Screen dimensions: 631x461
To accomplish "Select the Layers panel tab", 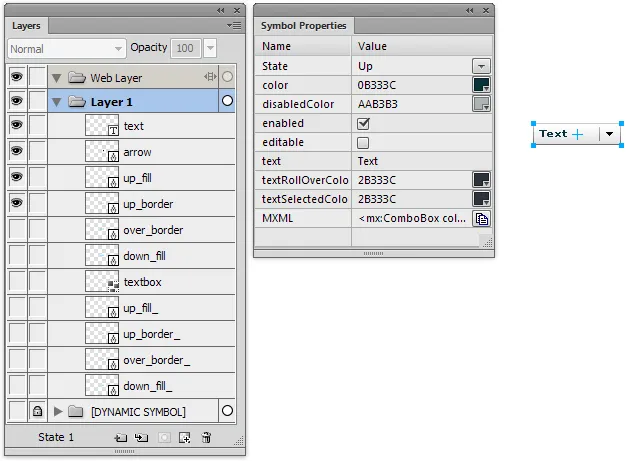I will click(x=26, y=25).
